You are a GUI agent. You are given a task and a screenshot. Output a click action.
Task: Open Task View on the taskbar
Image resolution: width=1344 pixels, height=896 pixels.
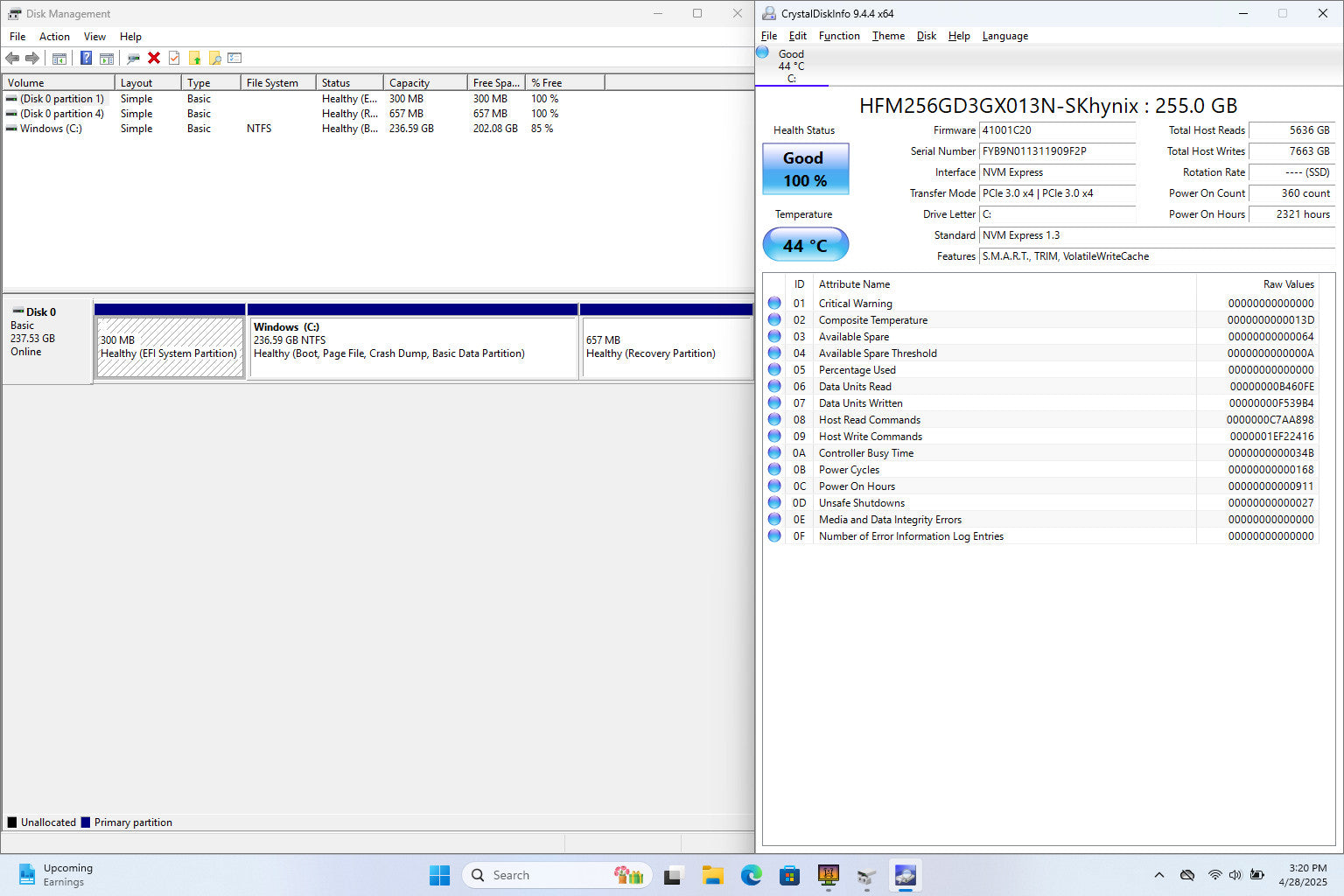point(674,875)
